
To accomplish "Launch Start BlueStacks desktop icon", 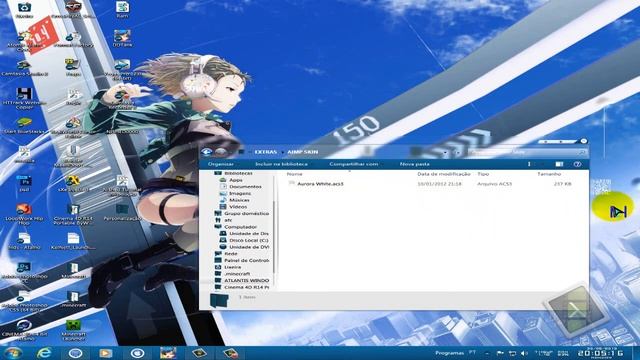I will point(24,126).
